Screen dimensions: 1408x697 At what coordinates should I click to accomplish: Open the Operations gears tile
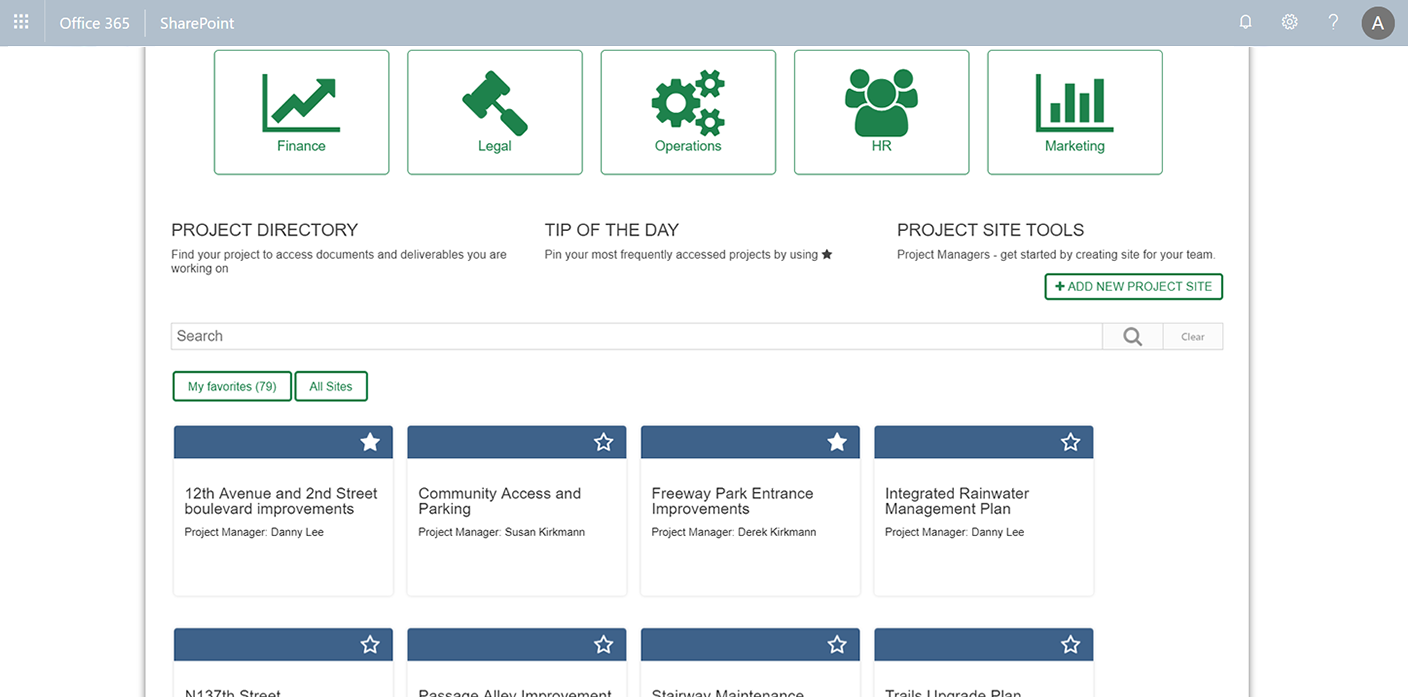click(x=688, y=112)
